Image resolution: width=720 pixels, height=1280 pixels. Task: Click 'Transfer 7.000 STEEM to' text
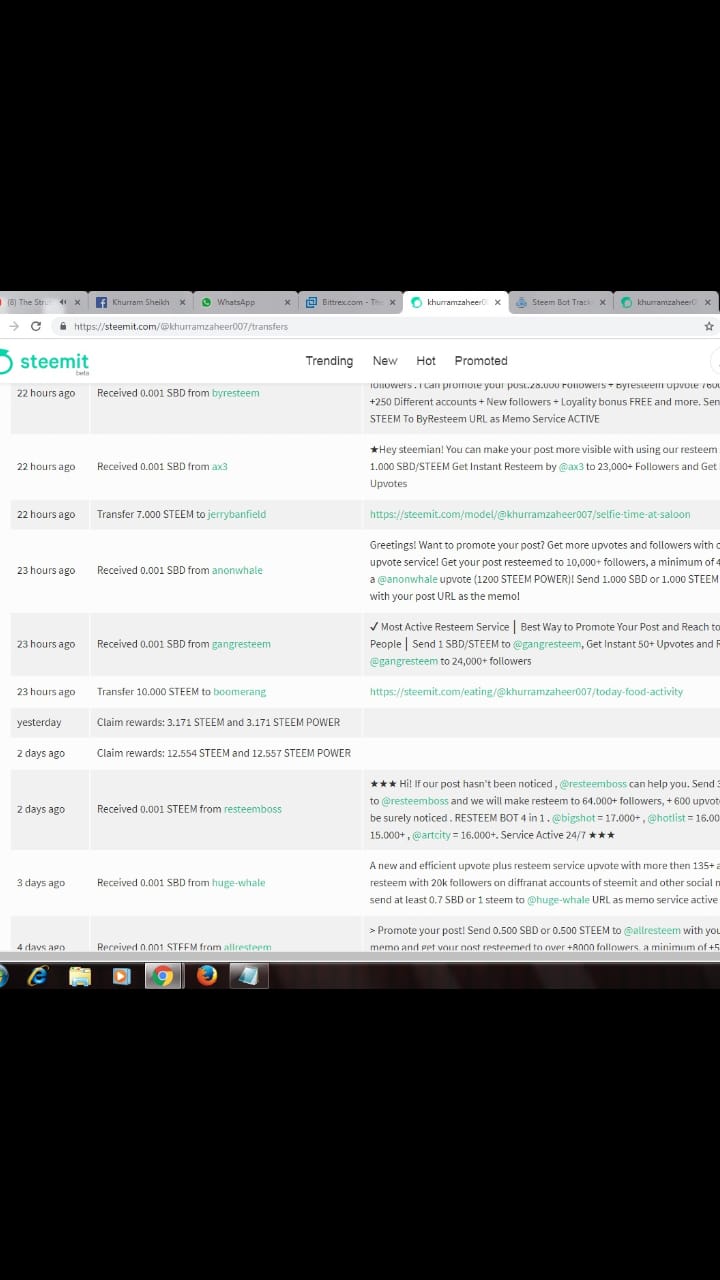[151, 514]
